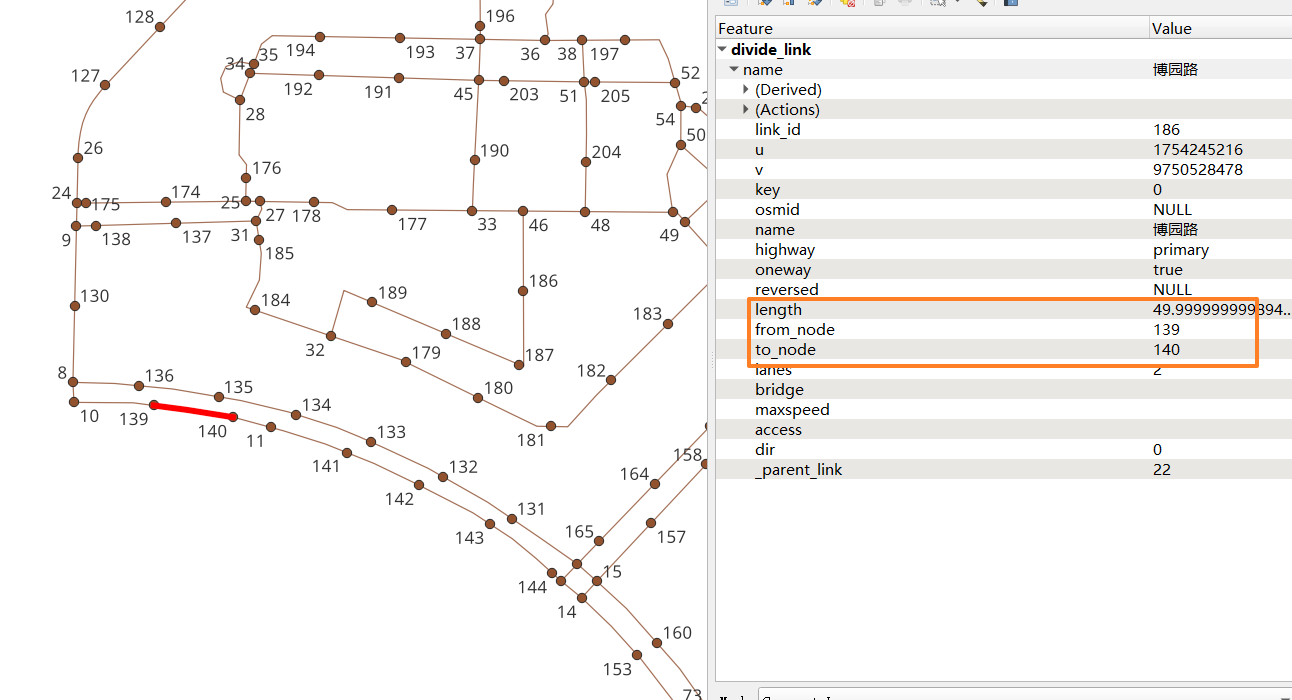The height and width of the screenshot is (700, 1292).
Task: Select the _parent_link attribute row
Action: point(1004,469)
